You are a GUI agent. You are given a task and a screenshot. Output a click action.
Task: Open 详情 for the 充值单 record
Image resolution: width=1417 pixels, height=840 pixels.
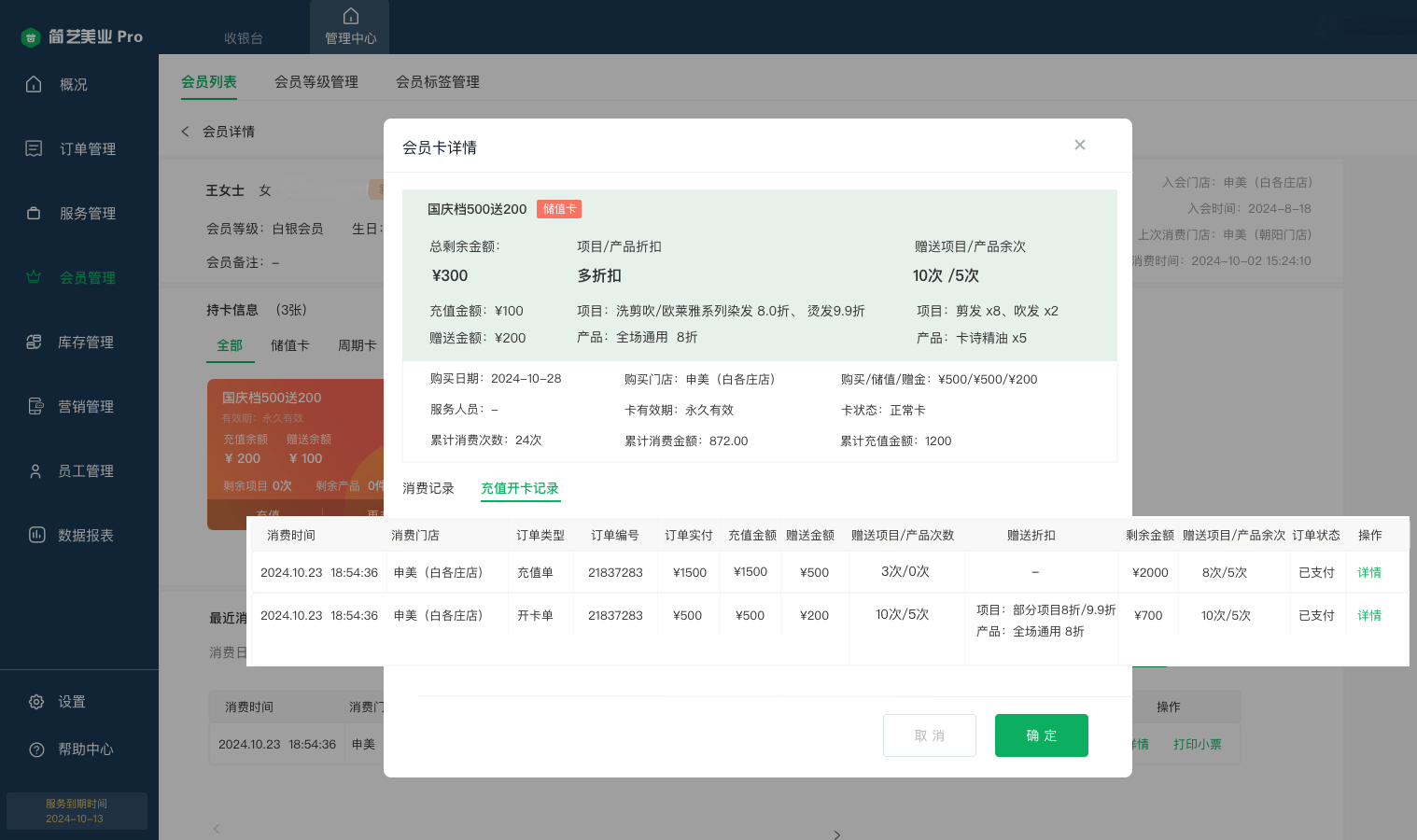pos(1368,572)
